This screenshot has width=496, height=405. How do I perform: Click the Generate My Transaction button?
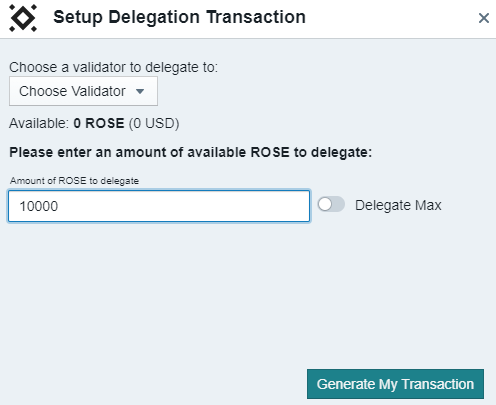(x=395, y=384)
